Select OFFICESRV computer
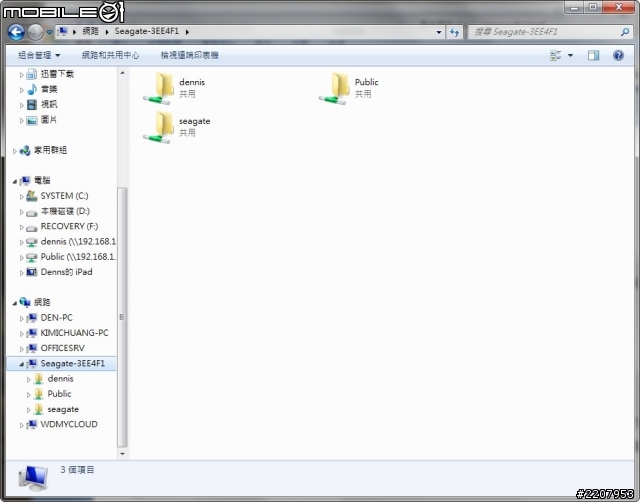 (63, 348)
